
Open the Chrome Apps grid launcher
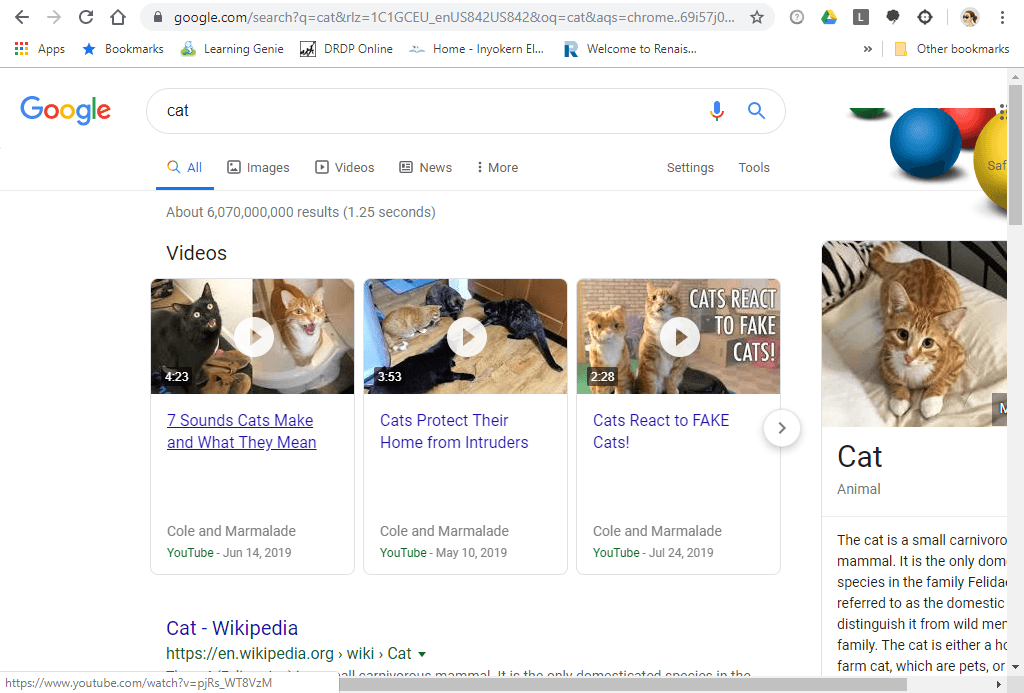click(x=21, y=48)
